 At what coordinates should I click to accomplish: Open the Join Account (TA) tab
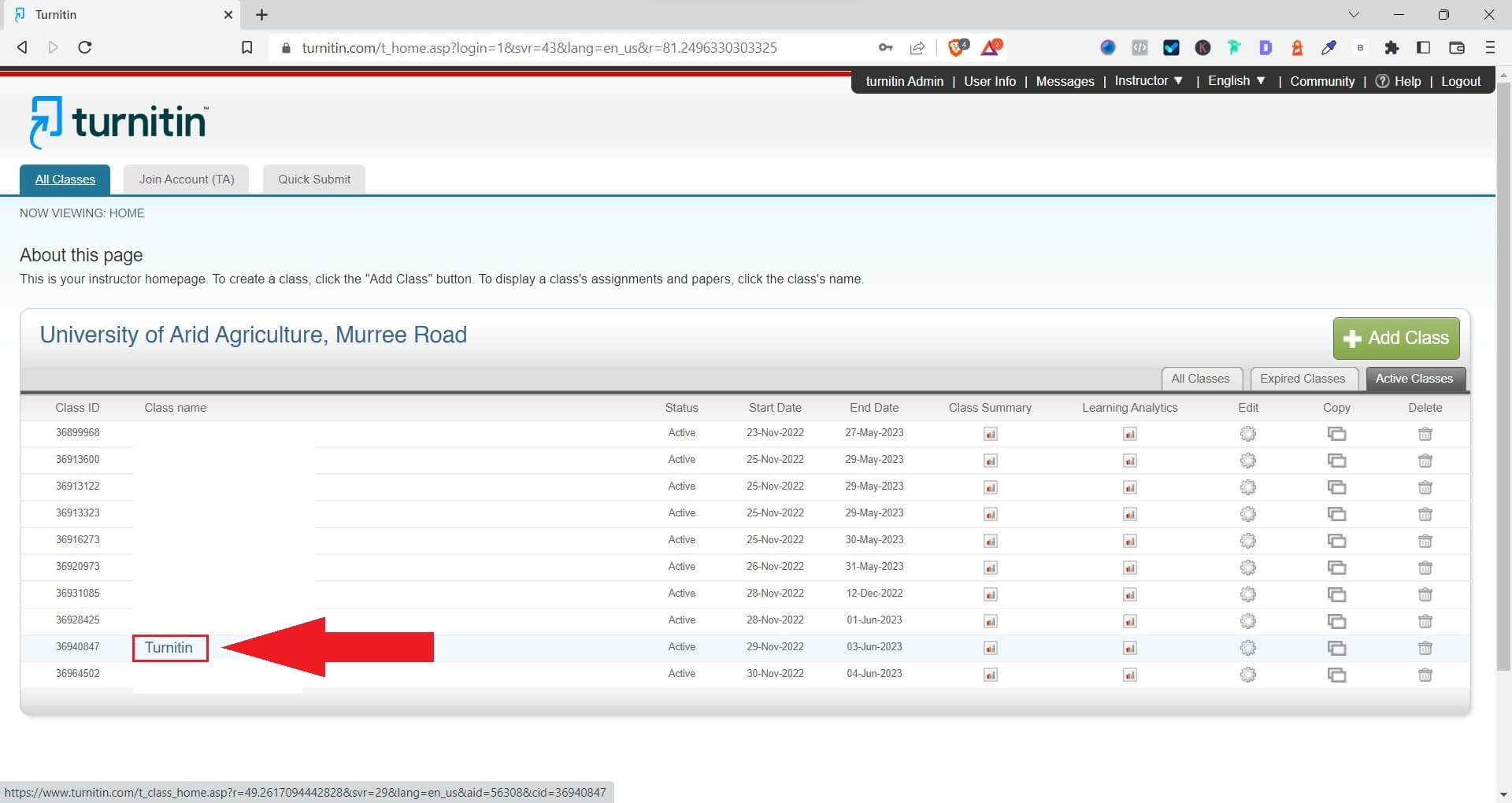point(186,179)
